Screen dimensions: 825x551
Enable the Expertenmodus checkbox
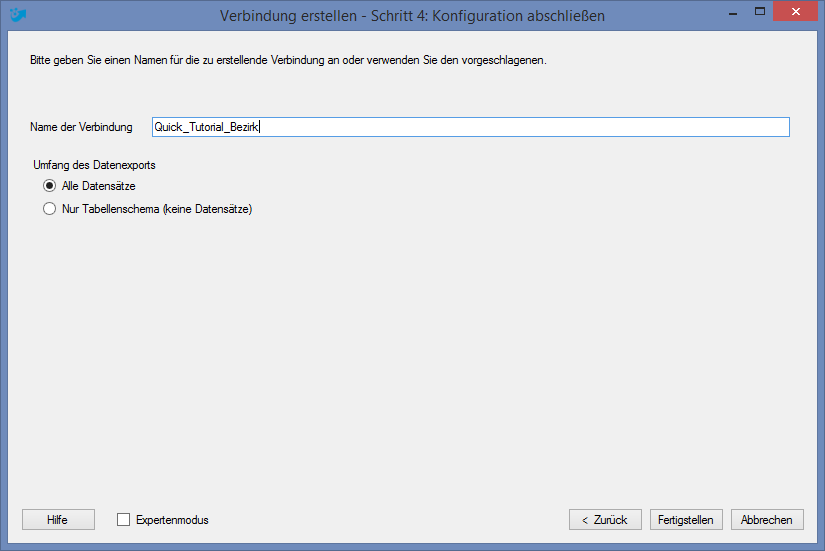pos(124,520)
